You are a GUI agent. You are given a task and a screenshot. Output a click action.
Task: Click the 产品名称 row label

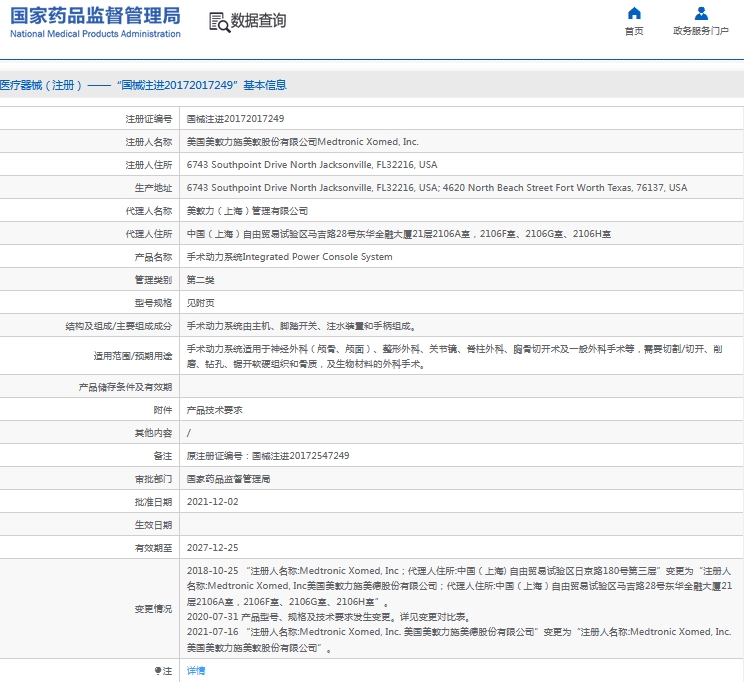coord(153,257)
